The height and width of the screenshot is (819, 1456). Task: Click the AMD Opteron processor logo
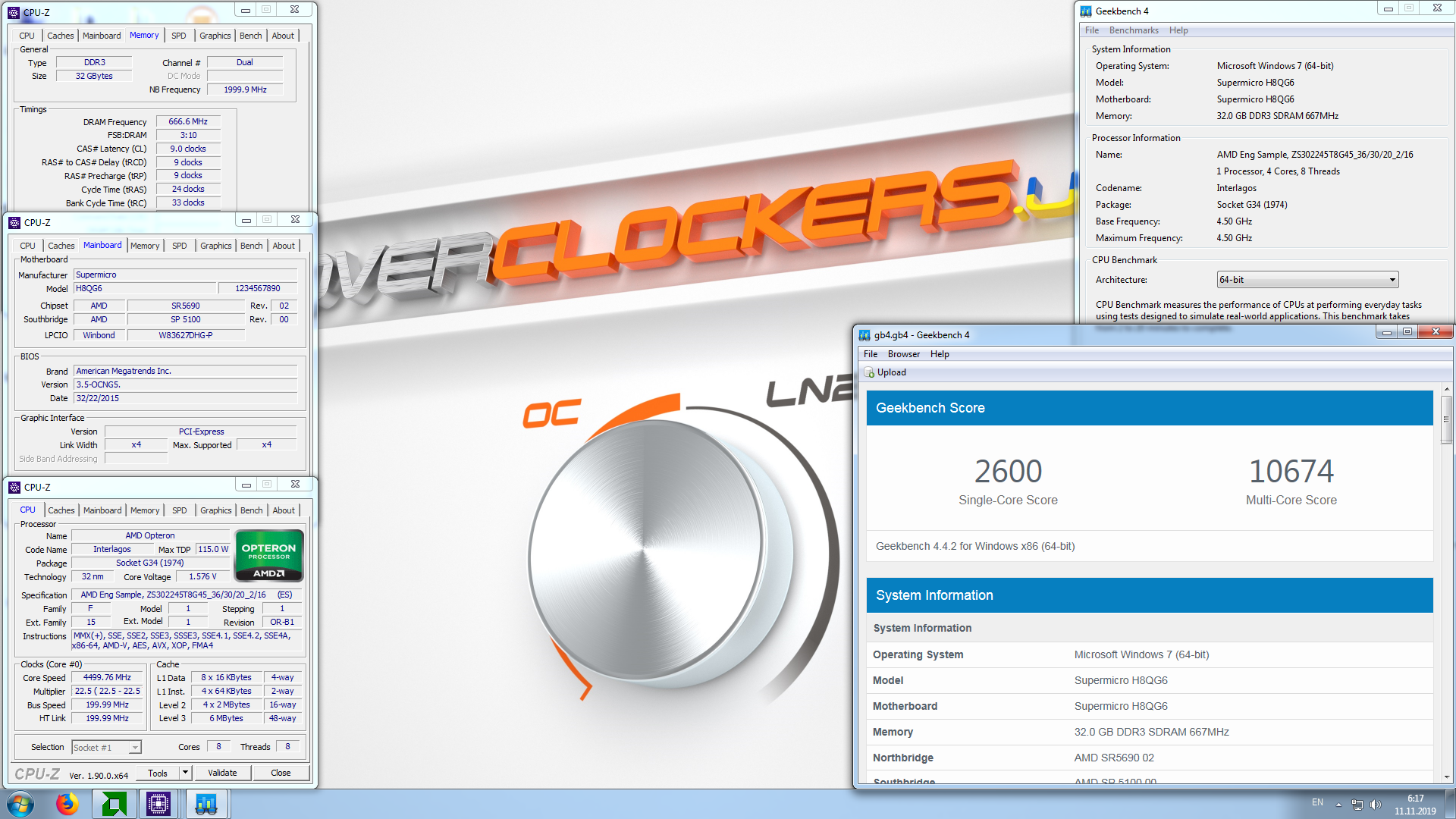(x=269, y=556)
